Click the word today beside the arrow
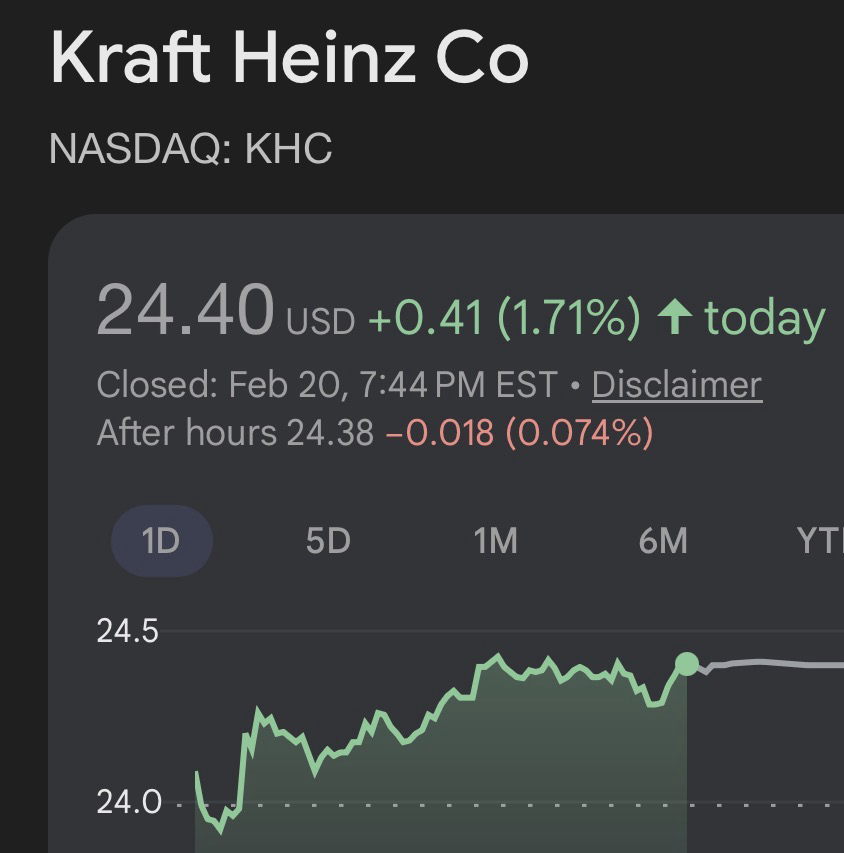Viewport: 844px width, 853px height. [x=764, y=318]
